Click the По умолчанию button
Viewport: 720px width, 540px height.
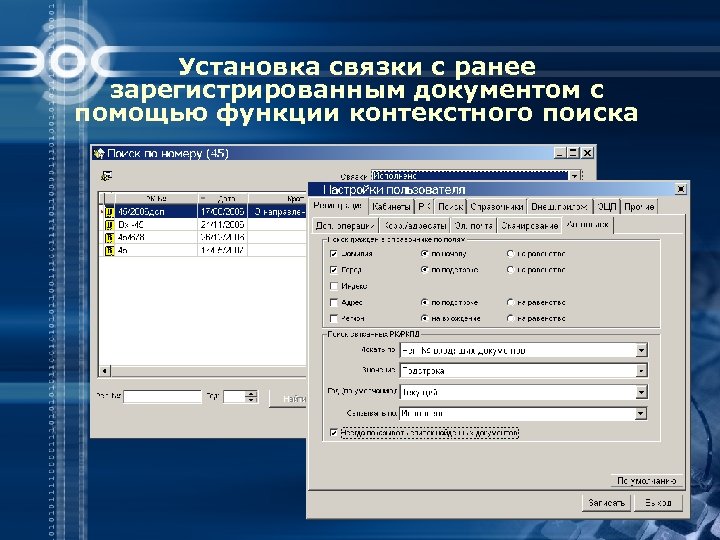pyautogui.click(x=647, y=481)
